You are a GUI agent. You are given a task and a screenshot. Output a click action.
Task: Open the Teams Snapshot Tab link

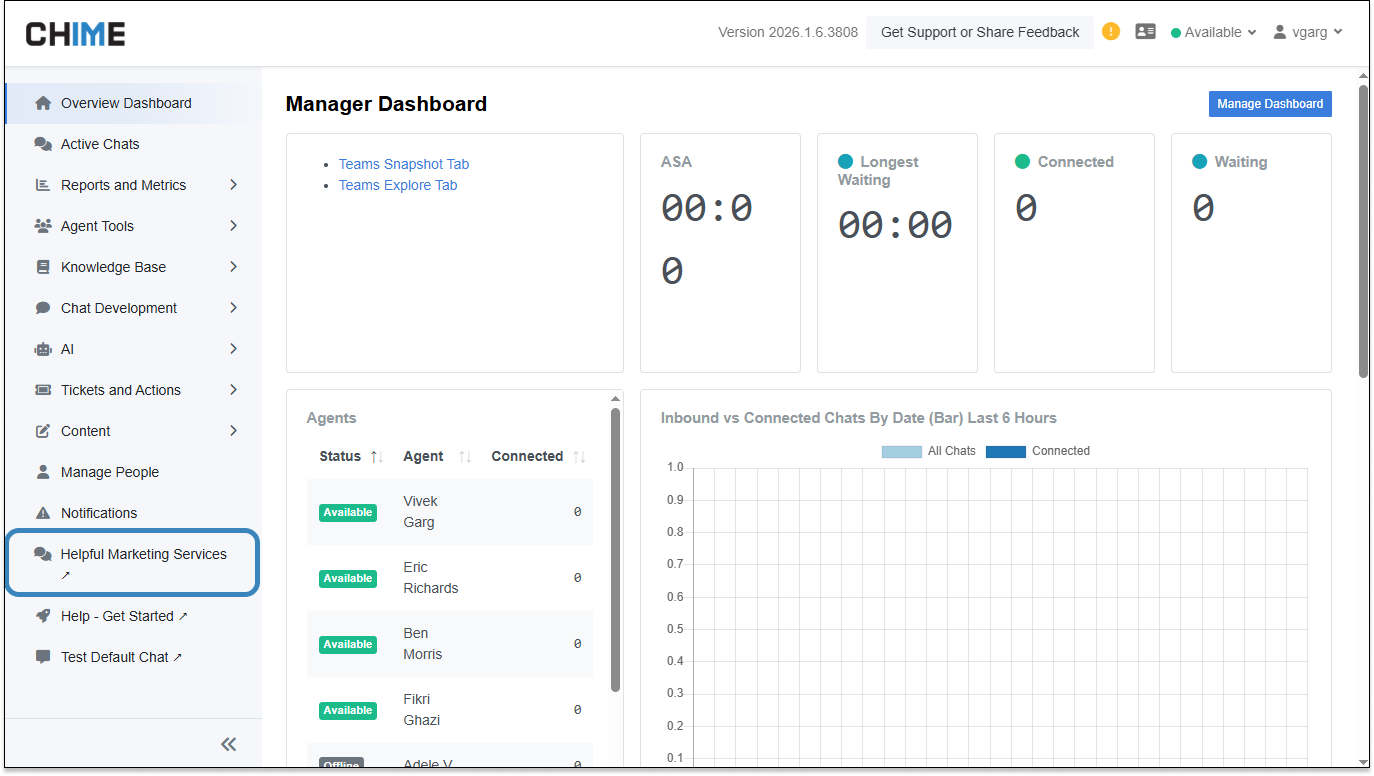coord(403,164)
